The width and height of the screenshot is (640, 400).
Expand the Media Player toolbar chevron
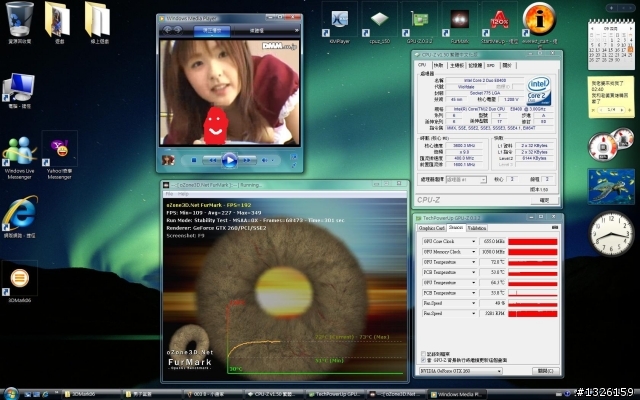point(296,30)
